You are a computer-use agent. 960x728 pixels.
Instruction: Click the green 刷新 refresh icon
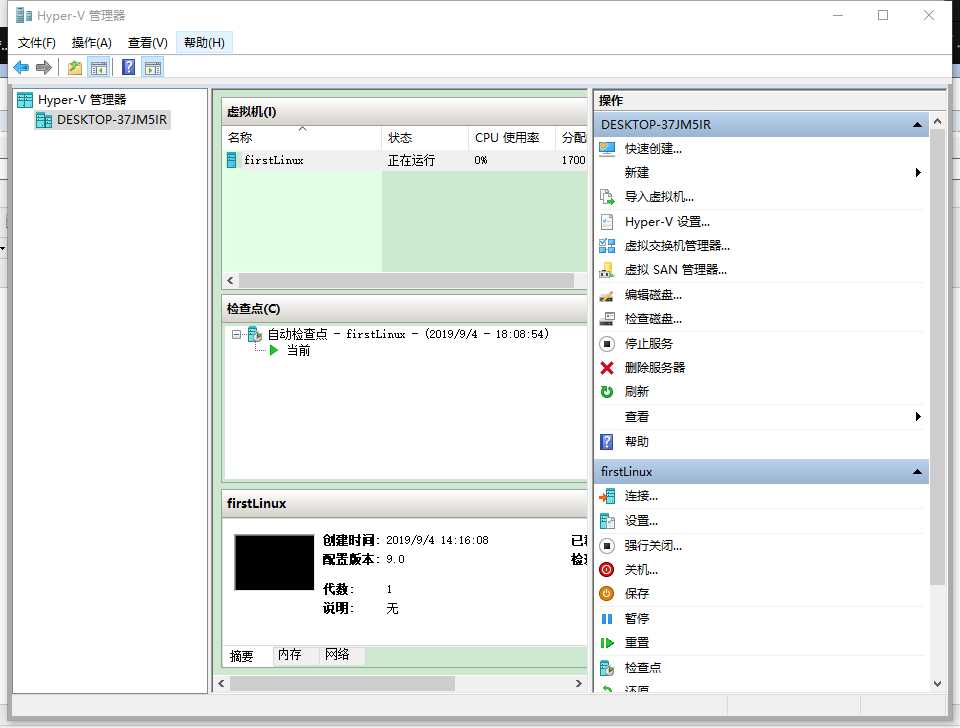click(607, 392)
